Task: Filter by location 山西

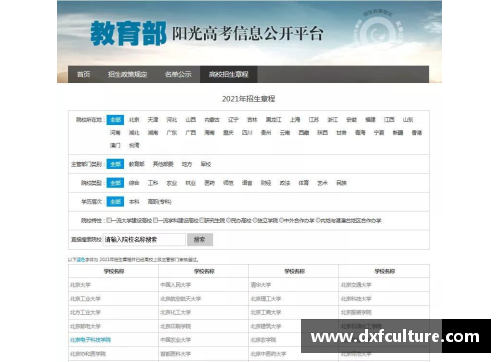Action: [191, 120]
